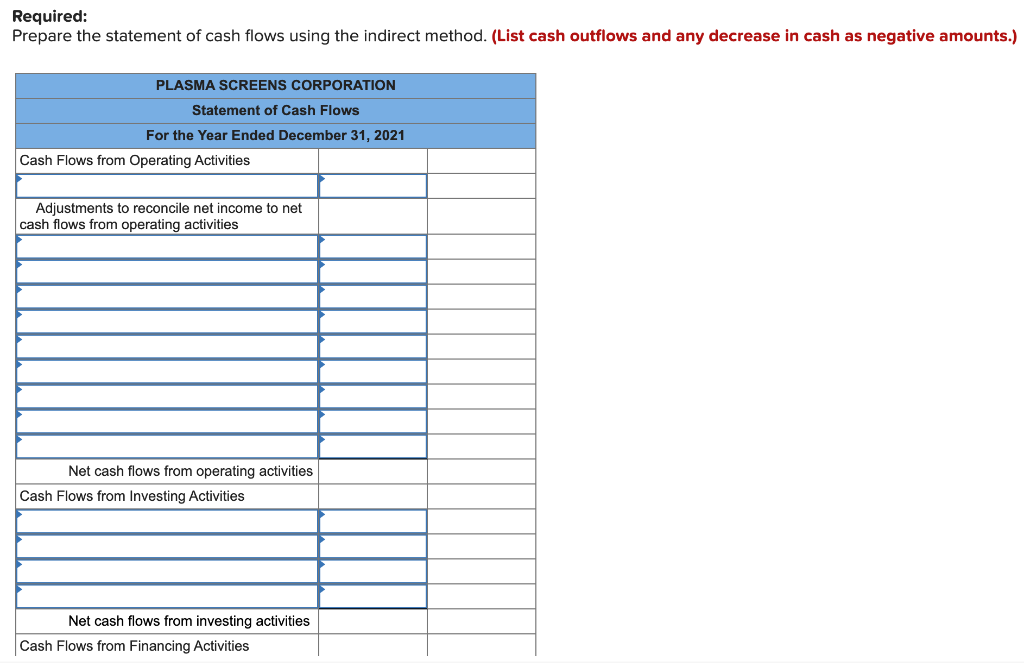Open the last adjustments row label dropdown
This screenshot has height=667, width=1024.
(x=166, y=446)
